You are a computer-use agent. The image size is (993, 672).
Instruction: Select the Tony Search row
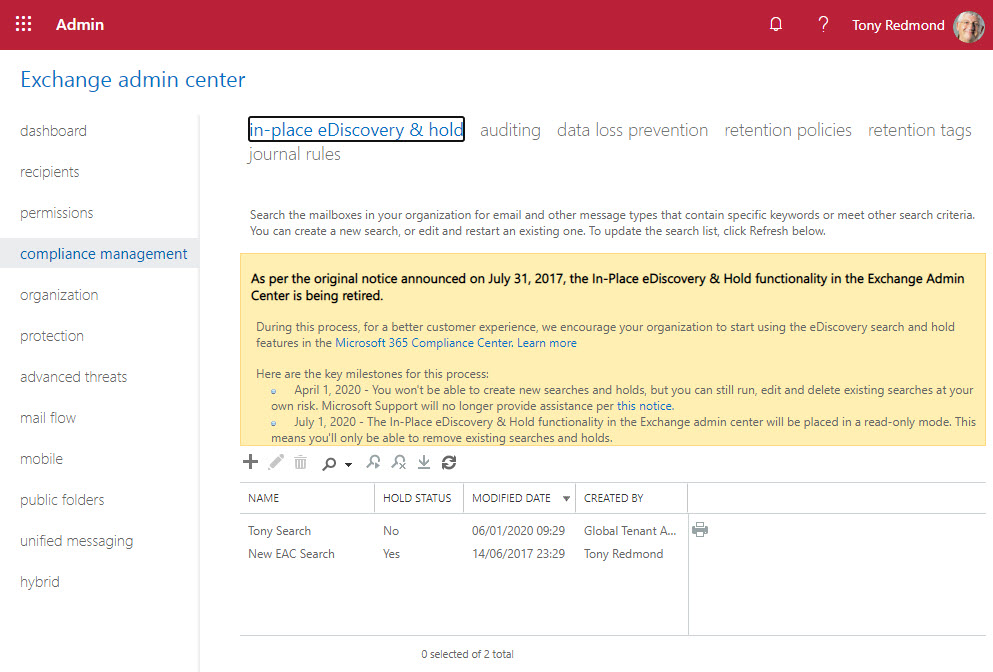[x=464, y=531]
